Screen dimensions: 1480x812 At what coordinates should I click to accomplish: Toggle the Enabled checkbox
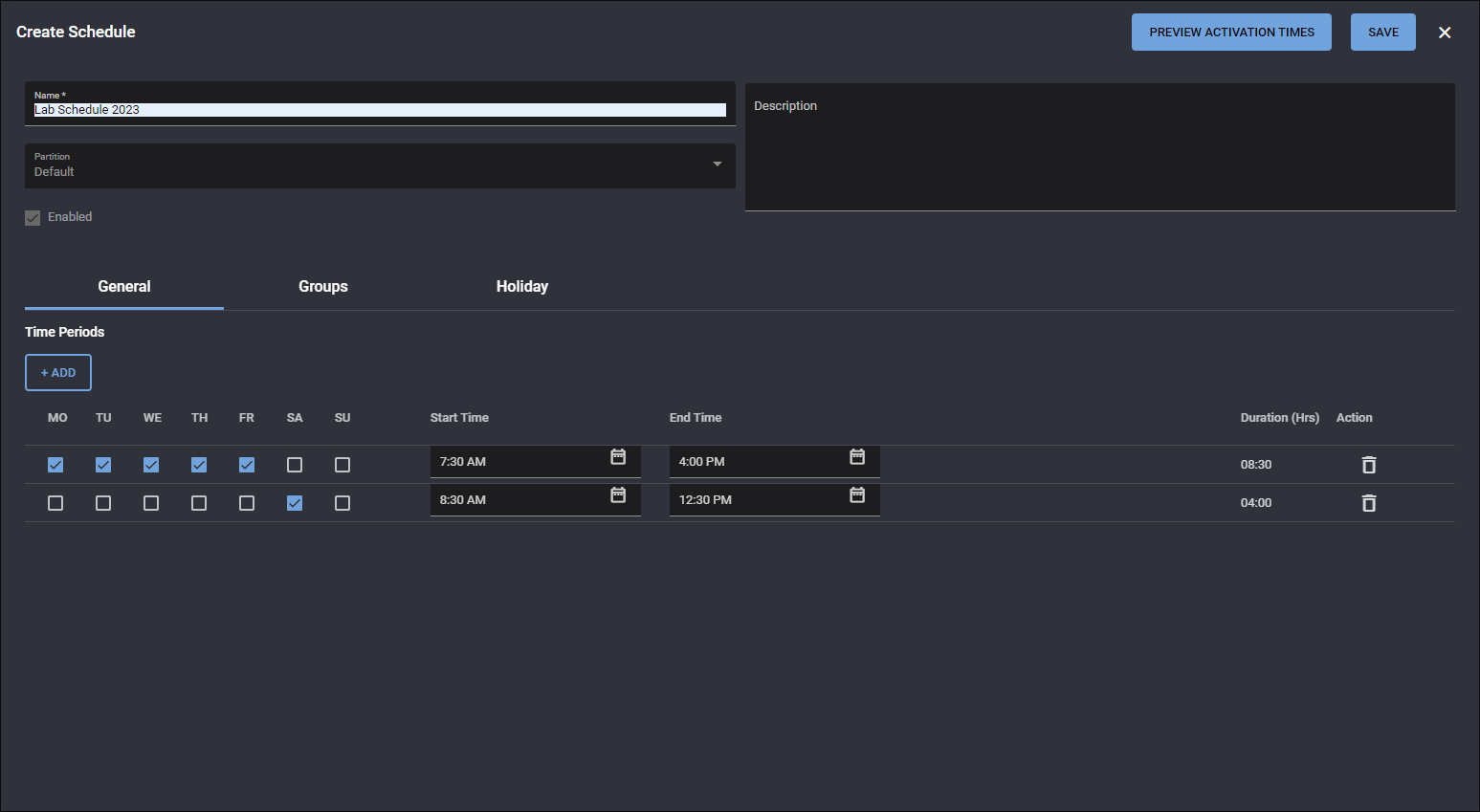(x=33, y=218)
